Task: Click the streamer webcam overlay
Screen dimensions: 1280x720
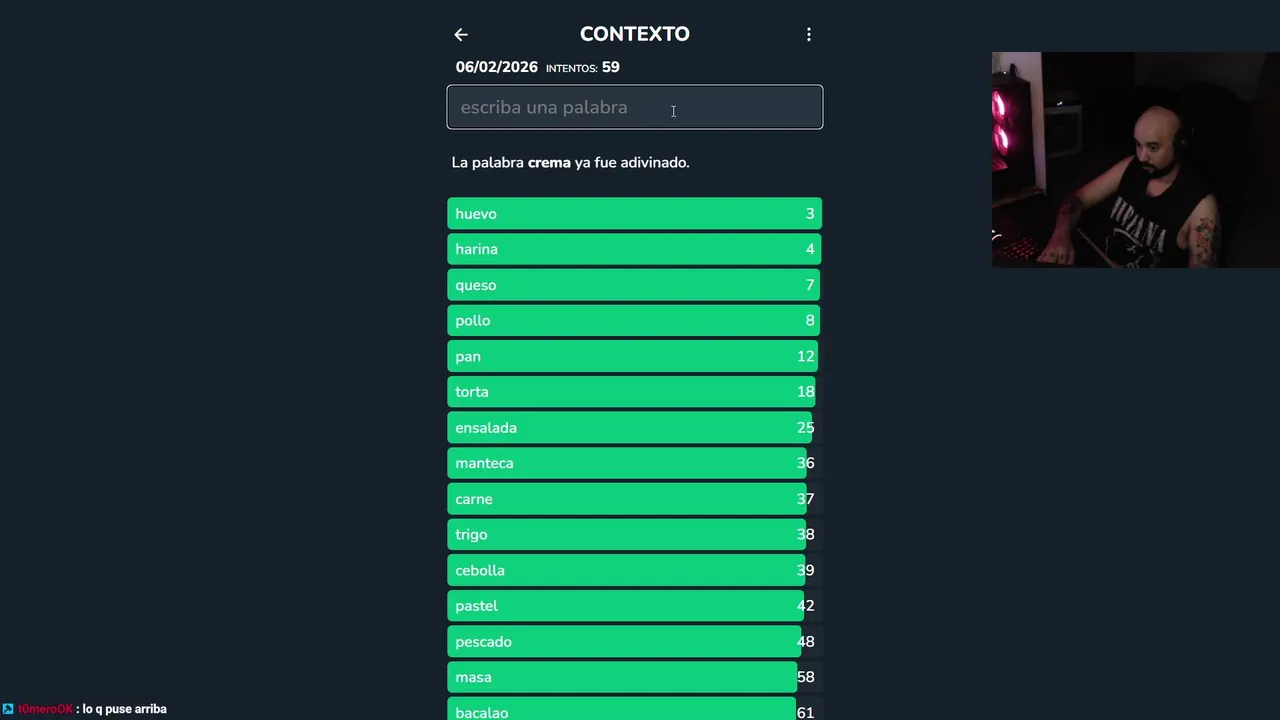Action: (1135, 160)
